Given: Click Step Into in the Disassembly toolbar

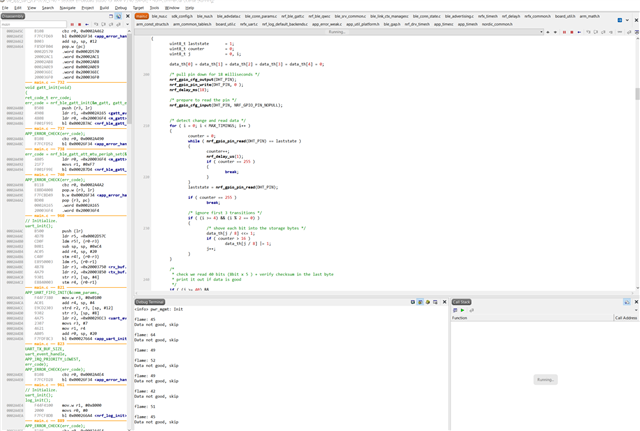Looking at the screenshot, I should [x=96, y=24].
